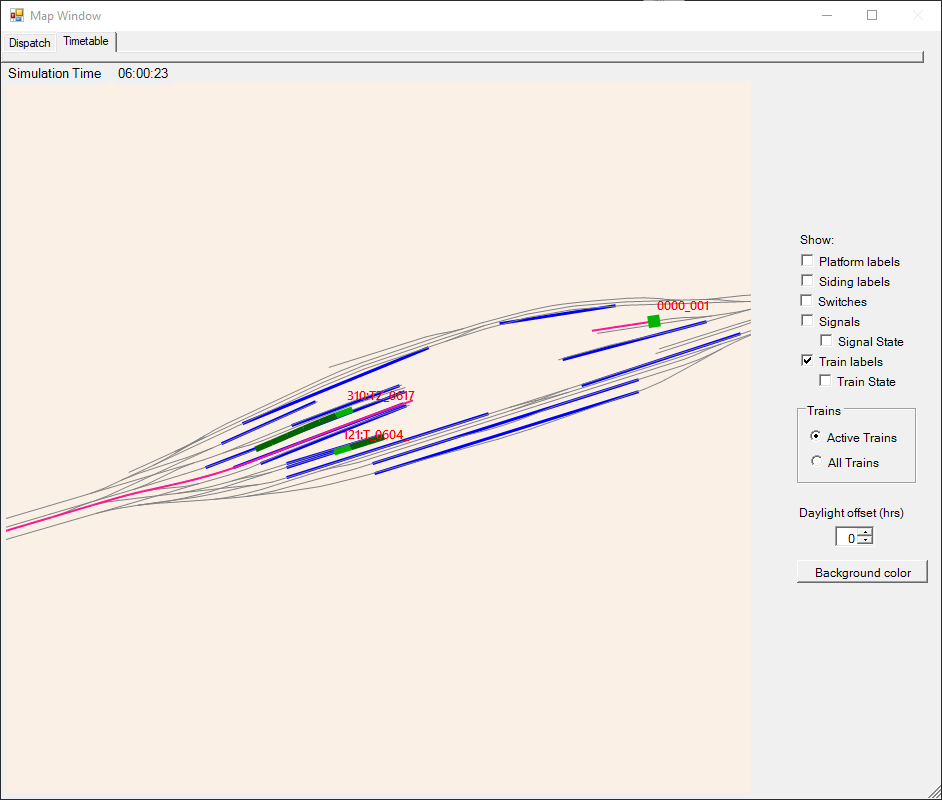Turn on Siding labels display
The image size is (942, 800).
808,281
